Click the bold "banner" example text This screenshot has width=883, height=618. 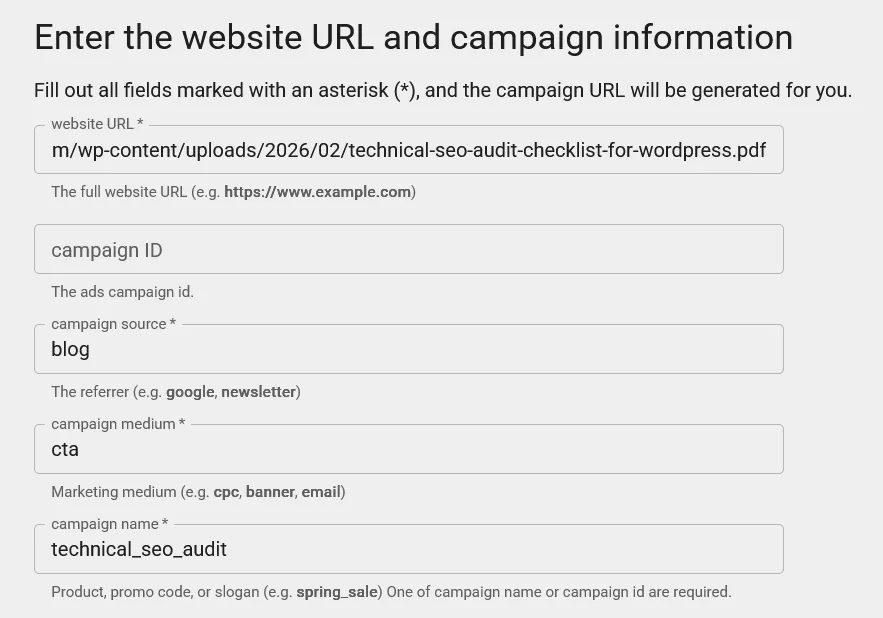tap(270, 492)
